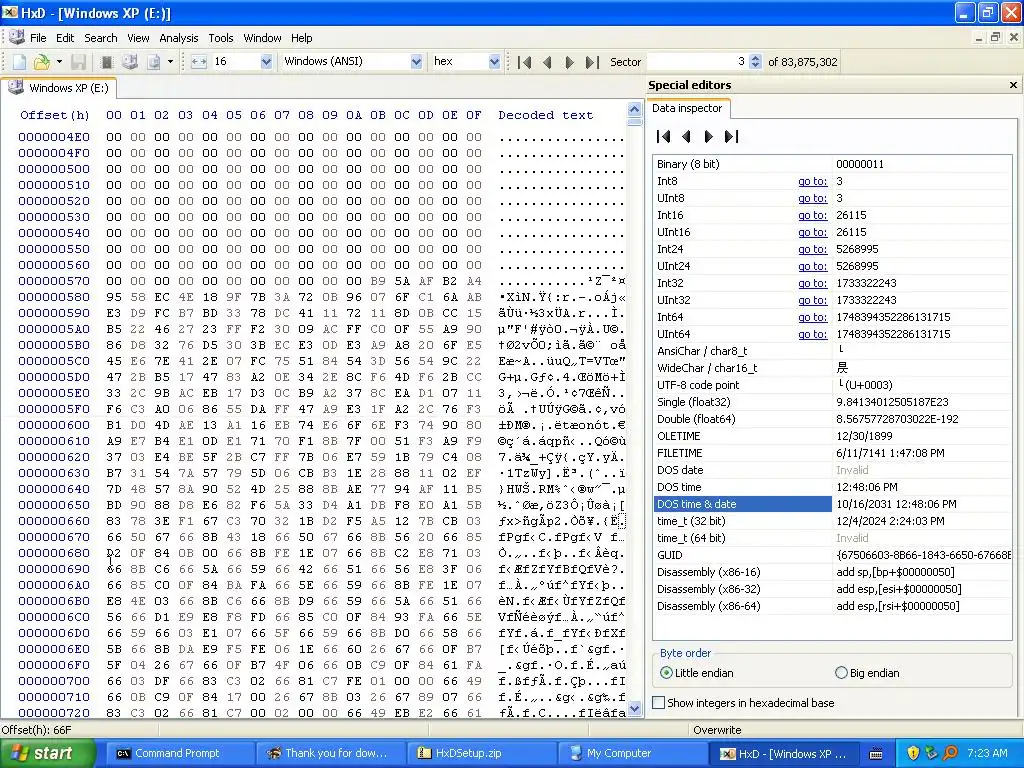The width and height of the screenshot is (1024, 768).
Task: Click go to link for Int24
Action: (x=812, y=249)
